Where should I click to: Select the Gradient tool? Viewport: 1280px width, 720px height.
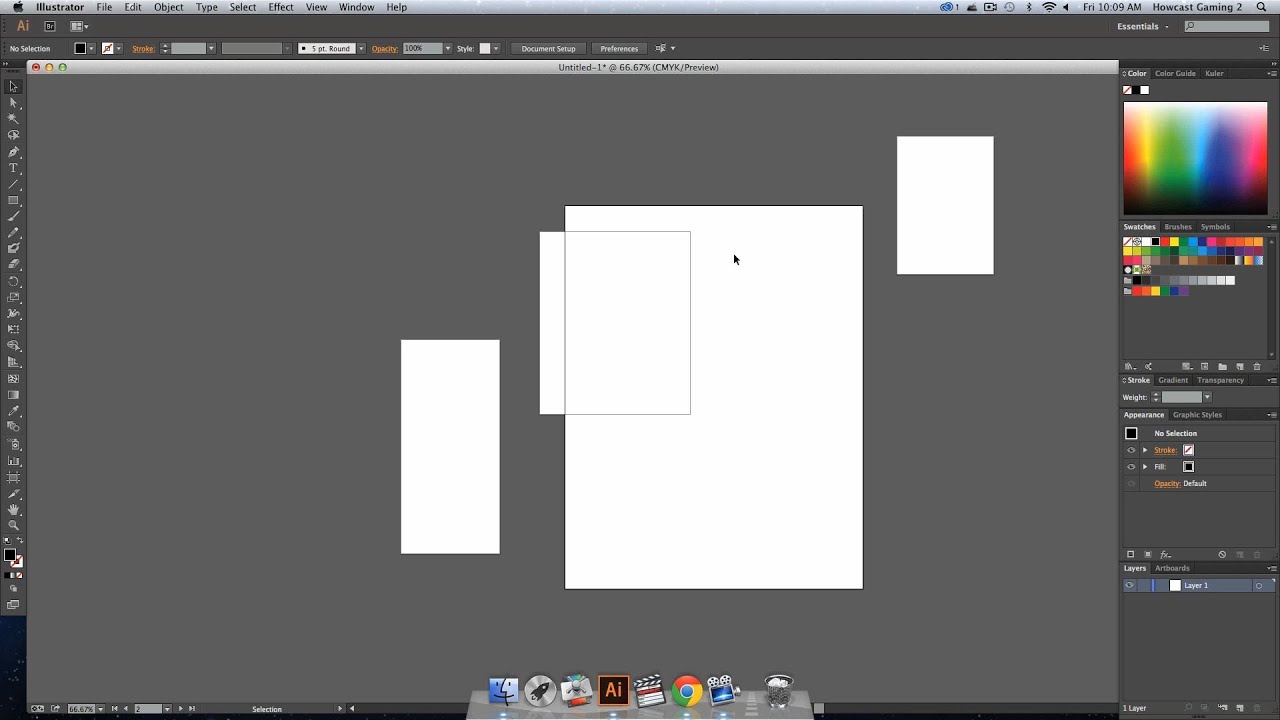(x=14, y=395)
